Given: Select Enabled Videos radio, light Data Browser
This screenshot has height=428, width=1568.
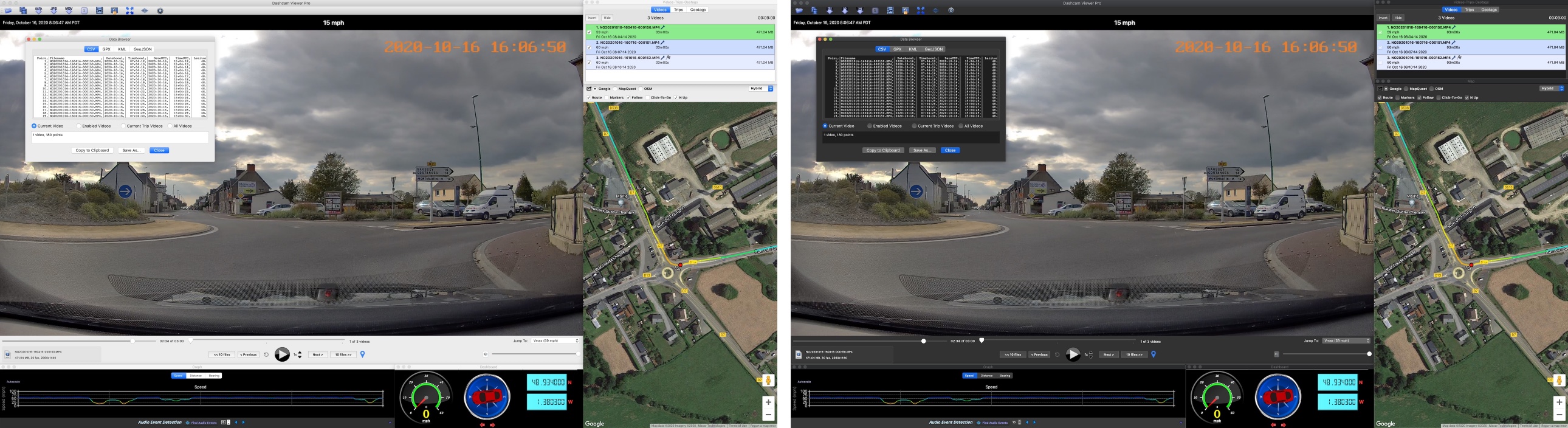Looking at the screenshot, I should tap(78, 126).
